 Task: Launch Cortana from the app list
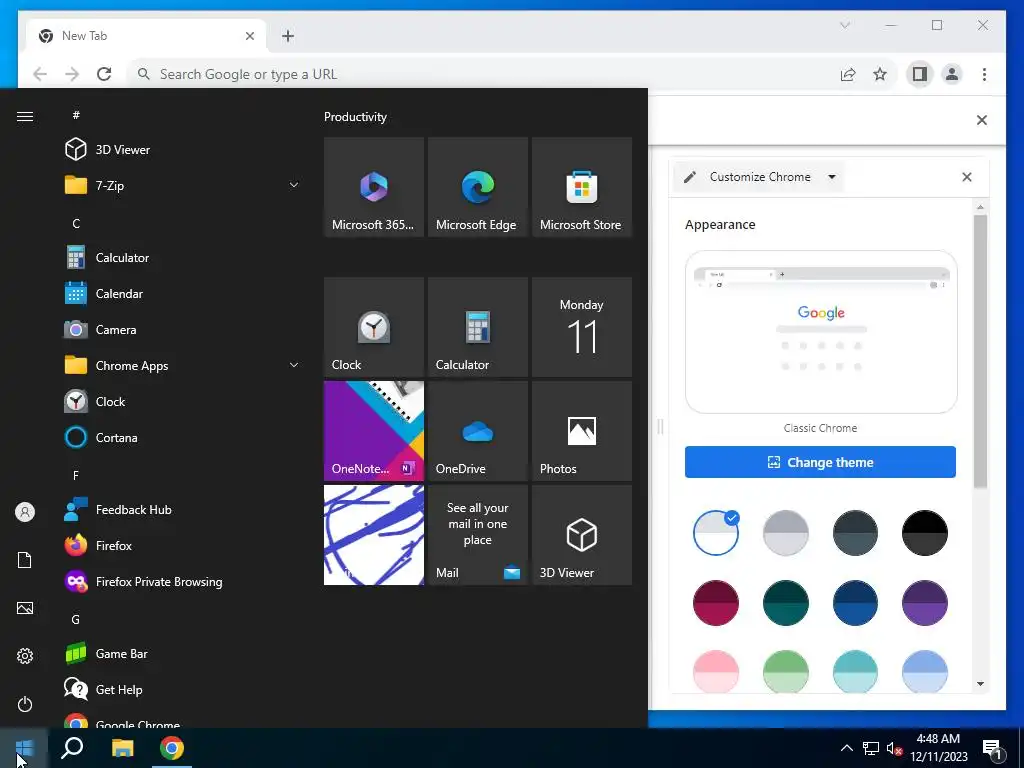183,437
